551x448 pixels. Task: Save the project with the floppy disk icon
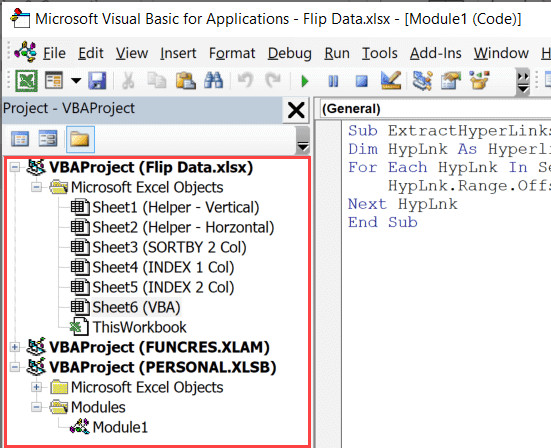tap(97, 80)
